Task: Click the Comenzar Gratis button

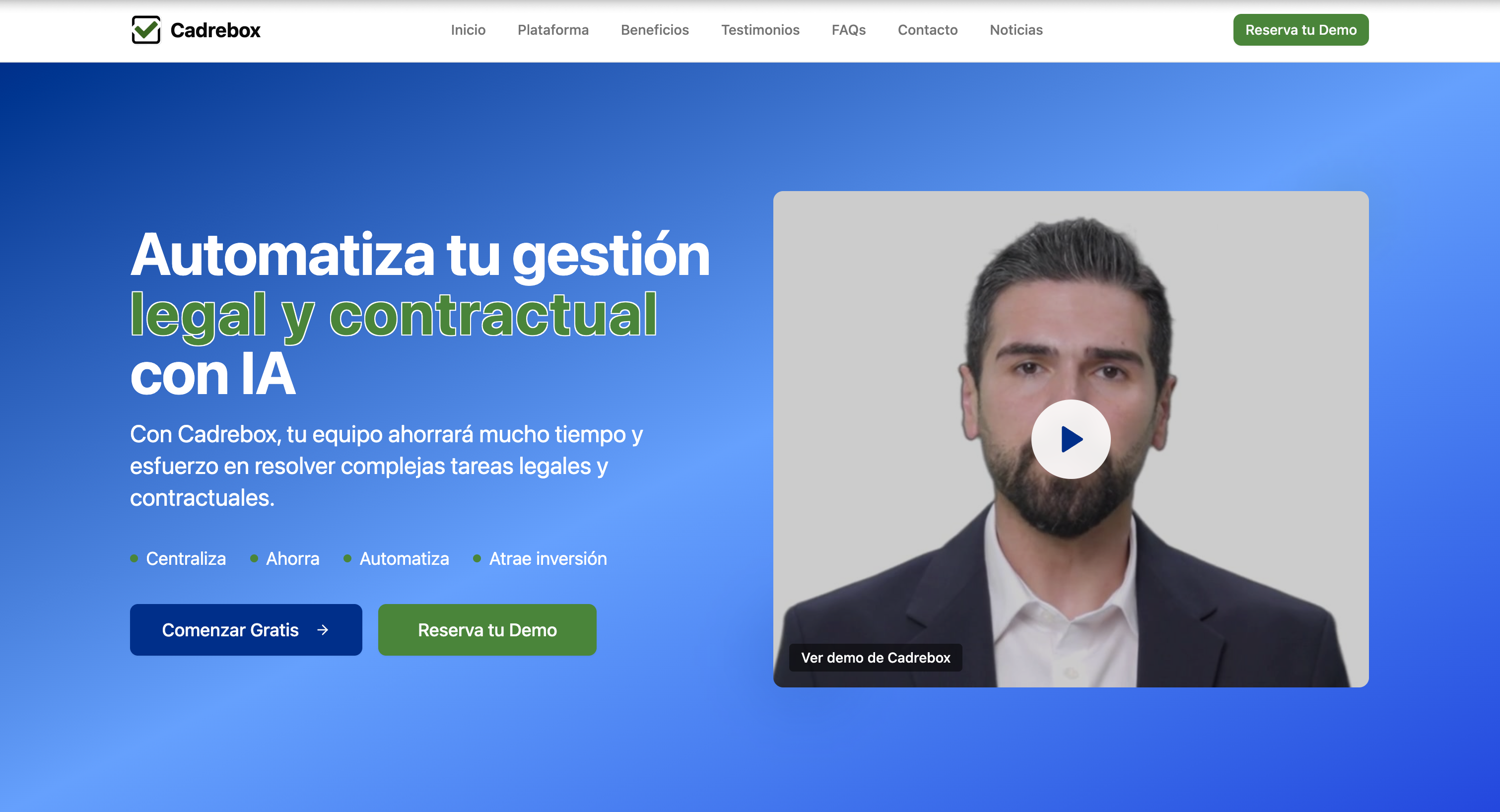Action: coord(246,629)
